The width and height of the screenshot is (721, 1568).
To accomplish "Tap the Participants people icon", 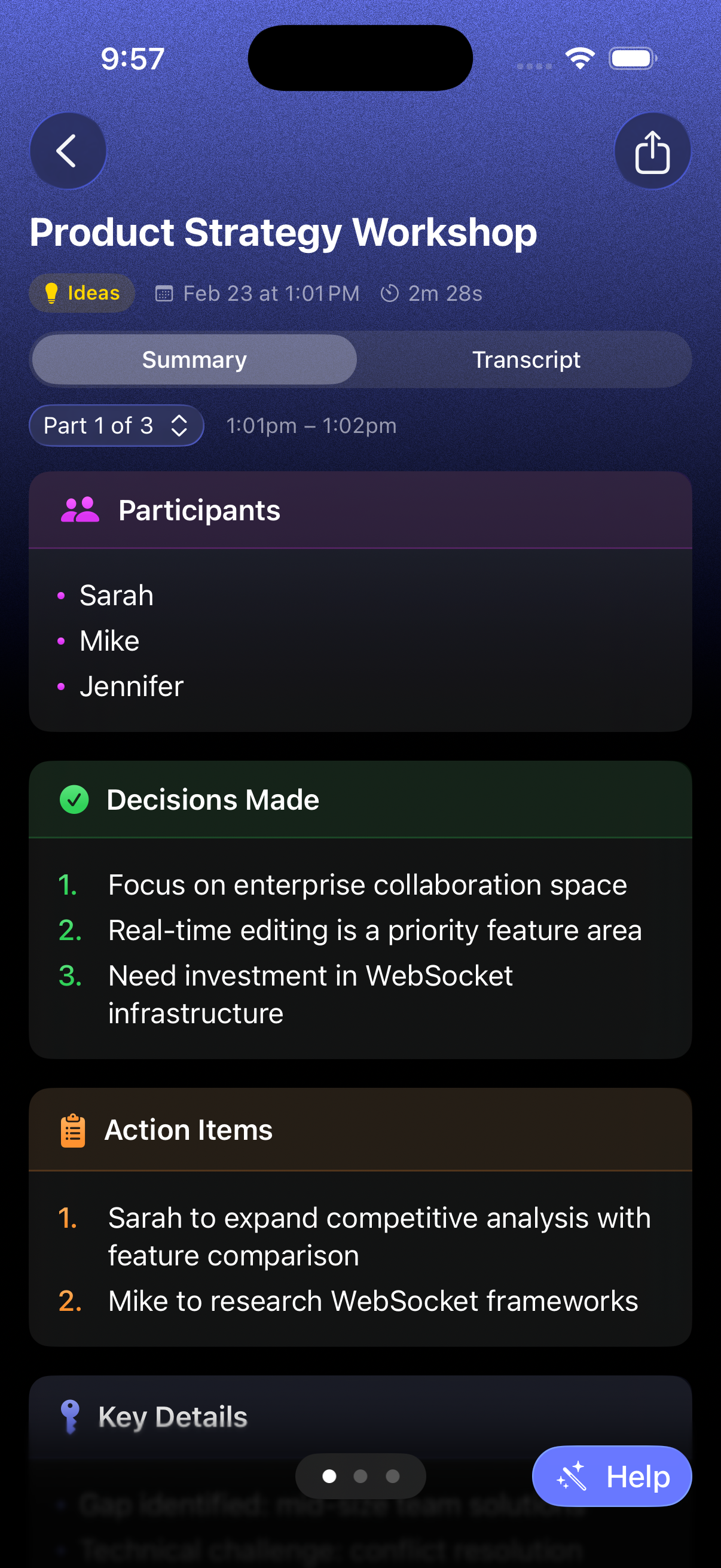I will [80, 510].
